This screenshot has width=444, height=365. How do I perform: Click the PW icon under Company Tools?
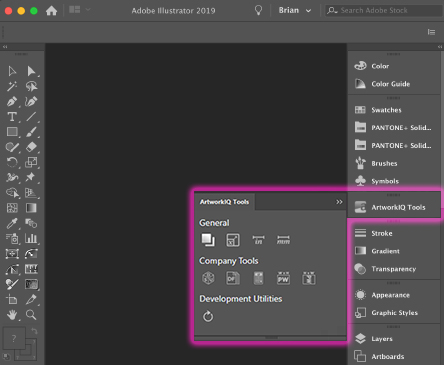pyautogui.click(x=283, y=278)
